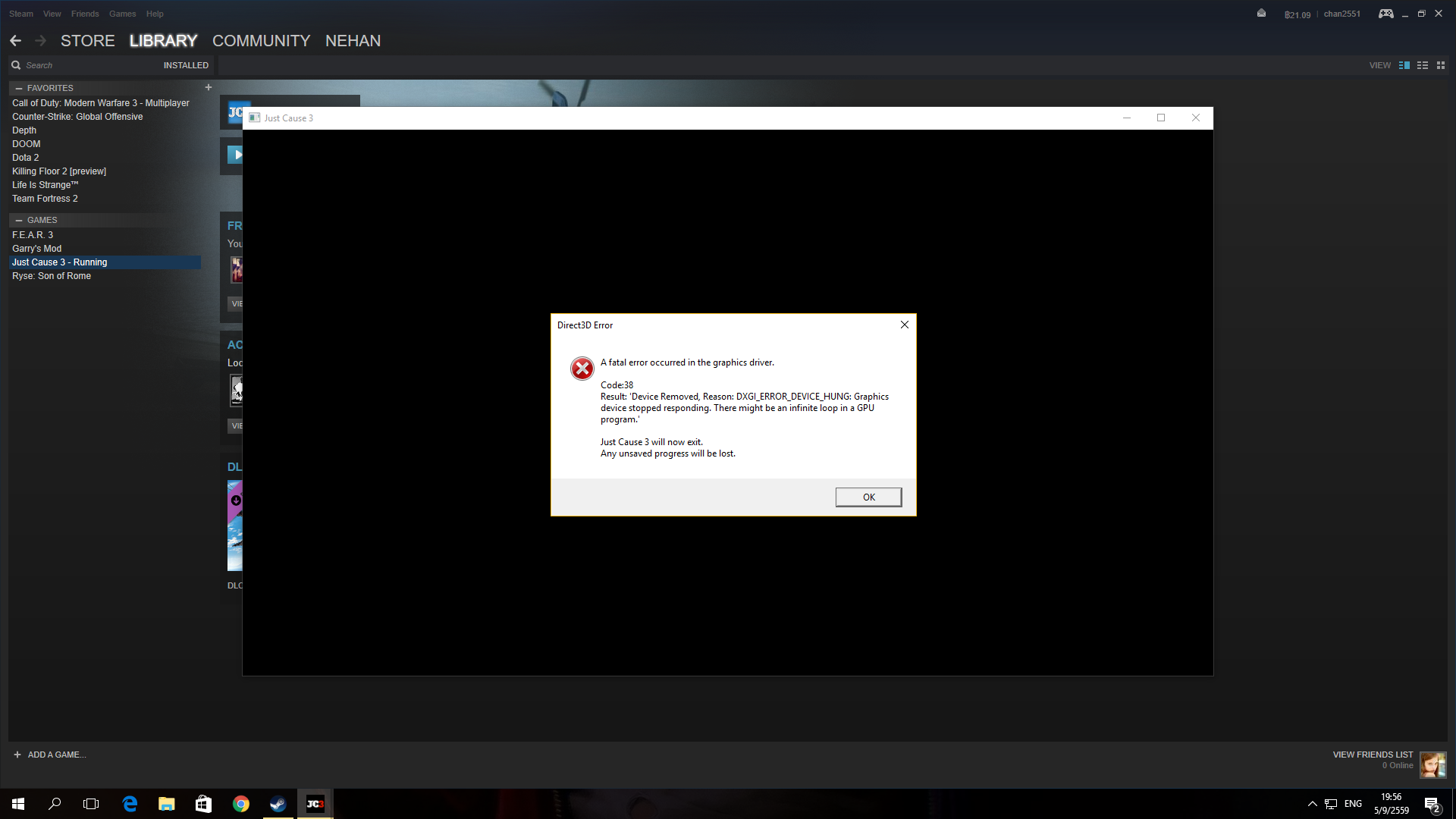Click the search magnifier icon in Steam
The width and height of the screenshot is (1456, 819).
click(16, 65)
